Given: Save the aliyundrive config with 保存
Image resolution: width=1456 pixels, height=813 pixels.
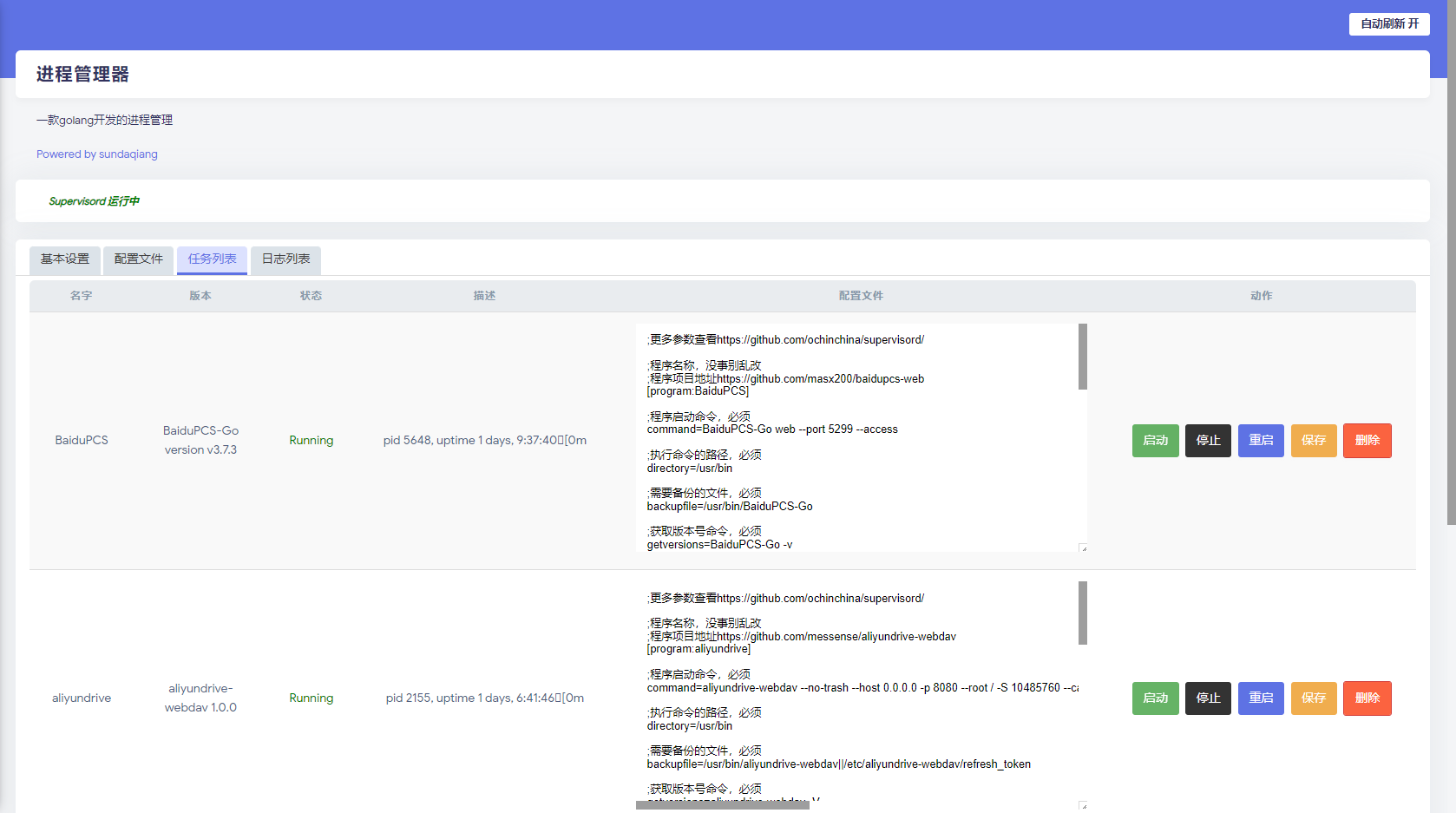Looking at the screenshot, I should [x=1314, y=698].
